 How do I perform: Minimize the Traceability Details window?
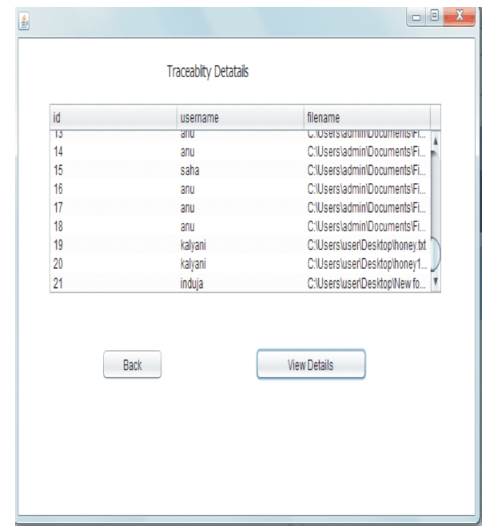[417, 17]
